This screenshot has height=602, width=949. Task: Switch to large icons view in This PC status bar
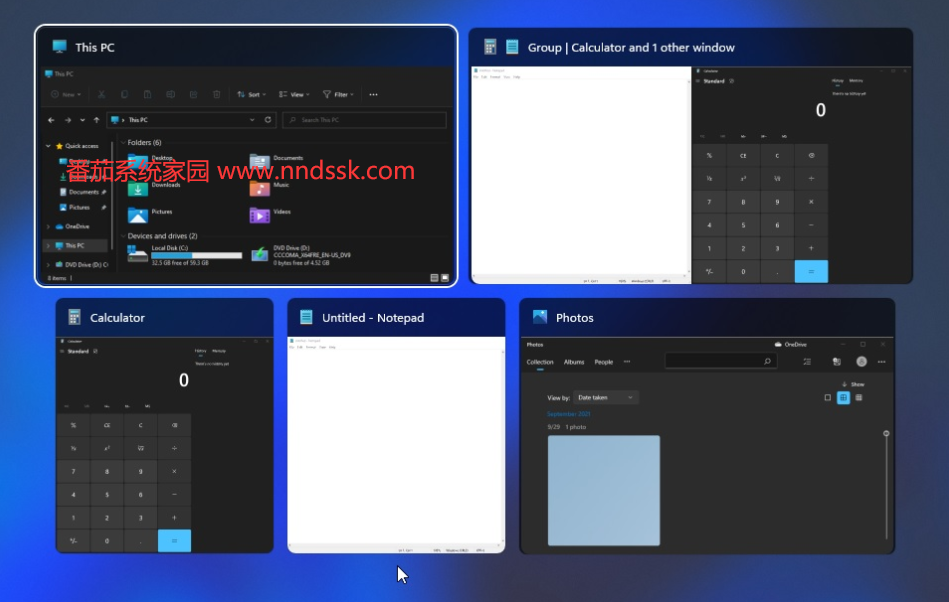[x=445, y=278]
